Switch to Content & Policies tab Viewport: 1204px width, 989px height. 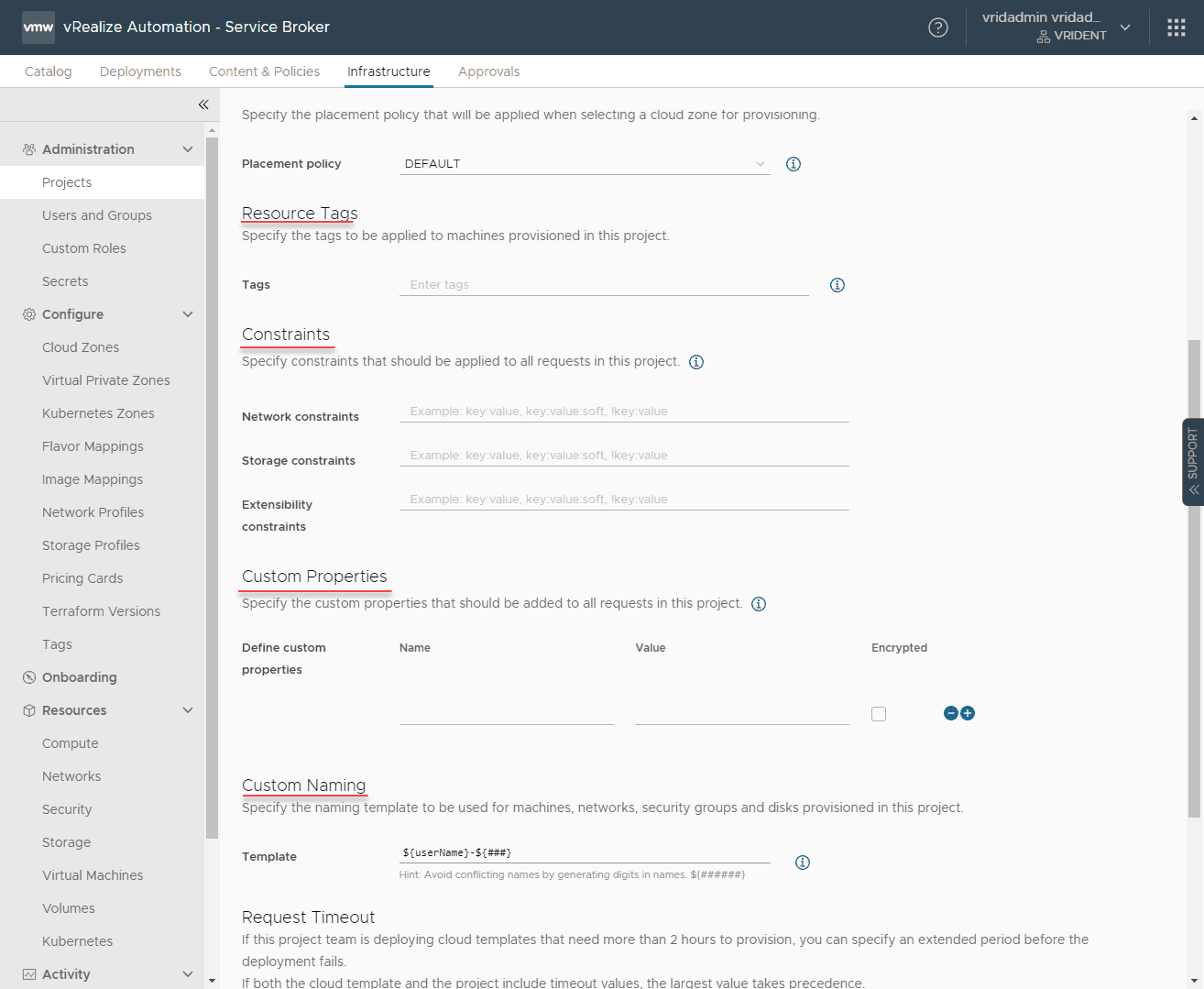pos(264,71)
